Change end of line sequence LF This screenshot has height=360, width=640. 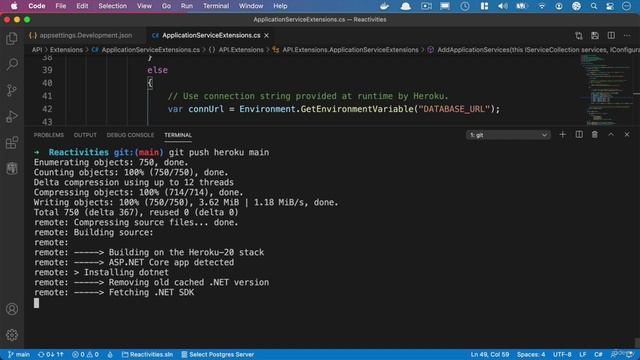click(x=582, y=354)
